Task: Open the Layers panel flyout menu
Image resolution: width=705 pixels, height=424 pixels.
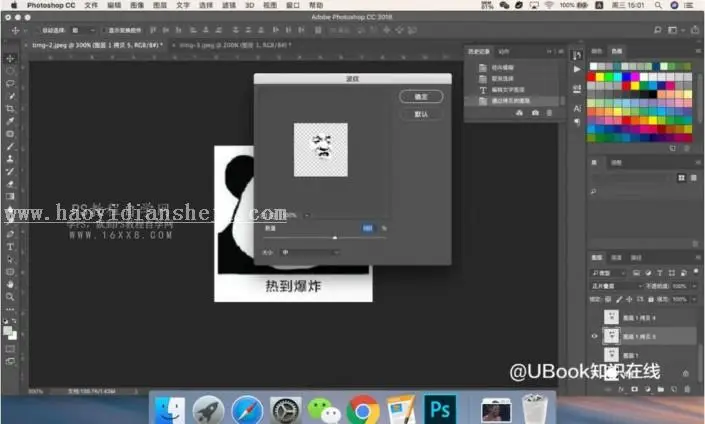Action: point(696,258)
